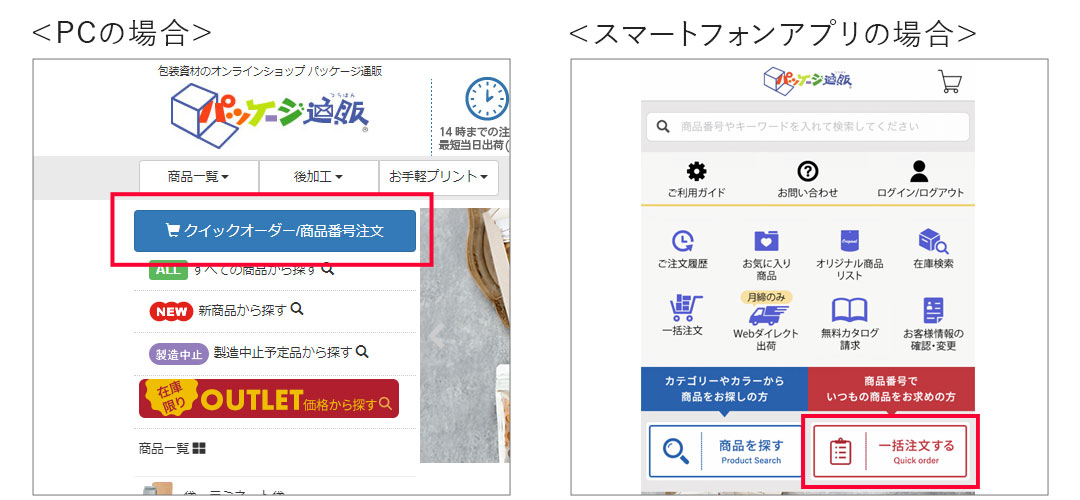Open the shopping cart icon in app header

tap(950, 81)
